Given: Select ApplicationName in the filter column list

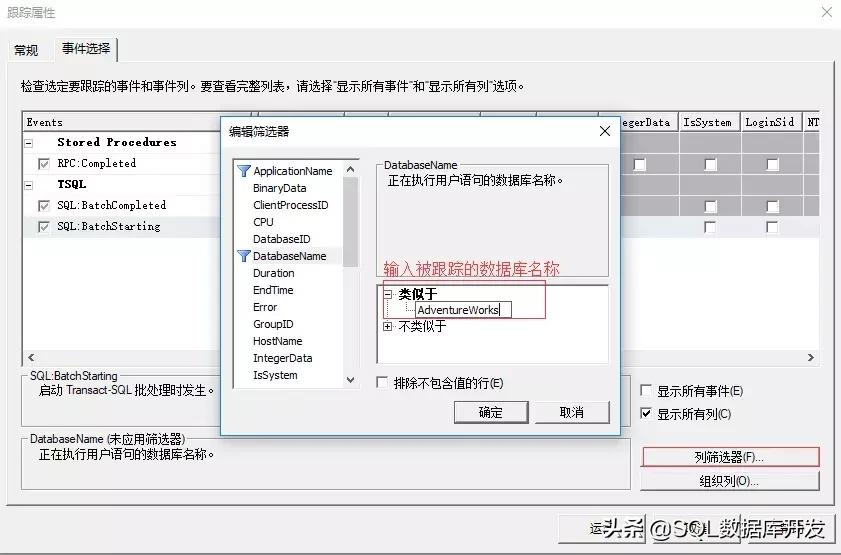Looking at the screenshot, I should point(292,171).
